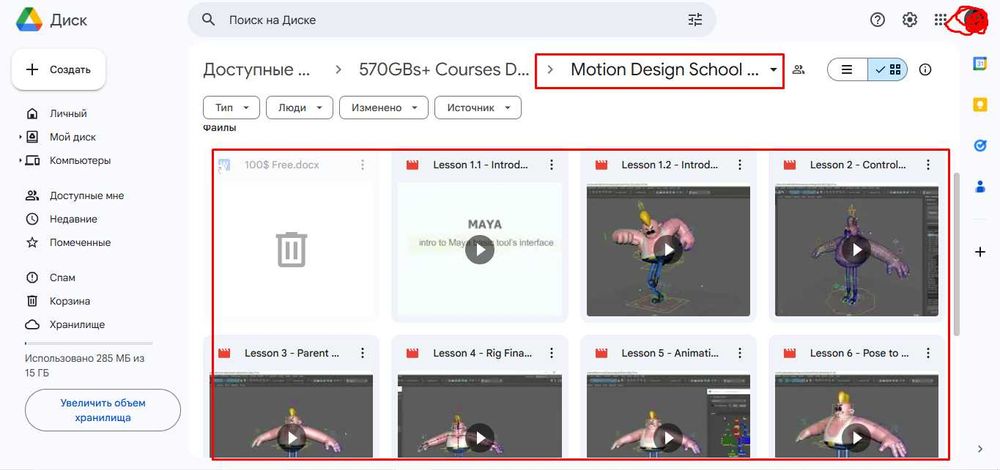Expand the Компьютеры tree arrow

pos(20,161)
